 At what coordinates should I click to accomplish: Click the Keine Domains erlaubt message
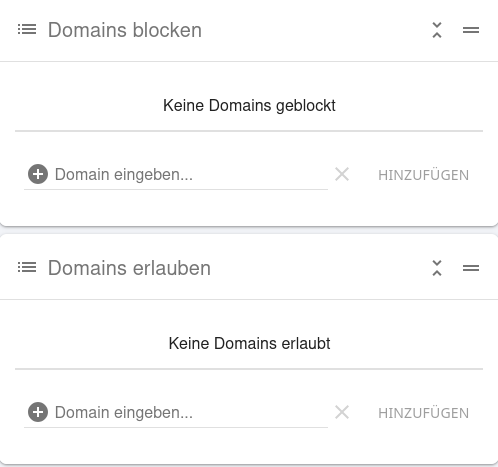point(249,344)
